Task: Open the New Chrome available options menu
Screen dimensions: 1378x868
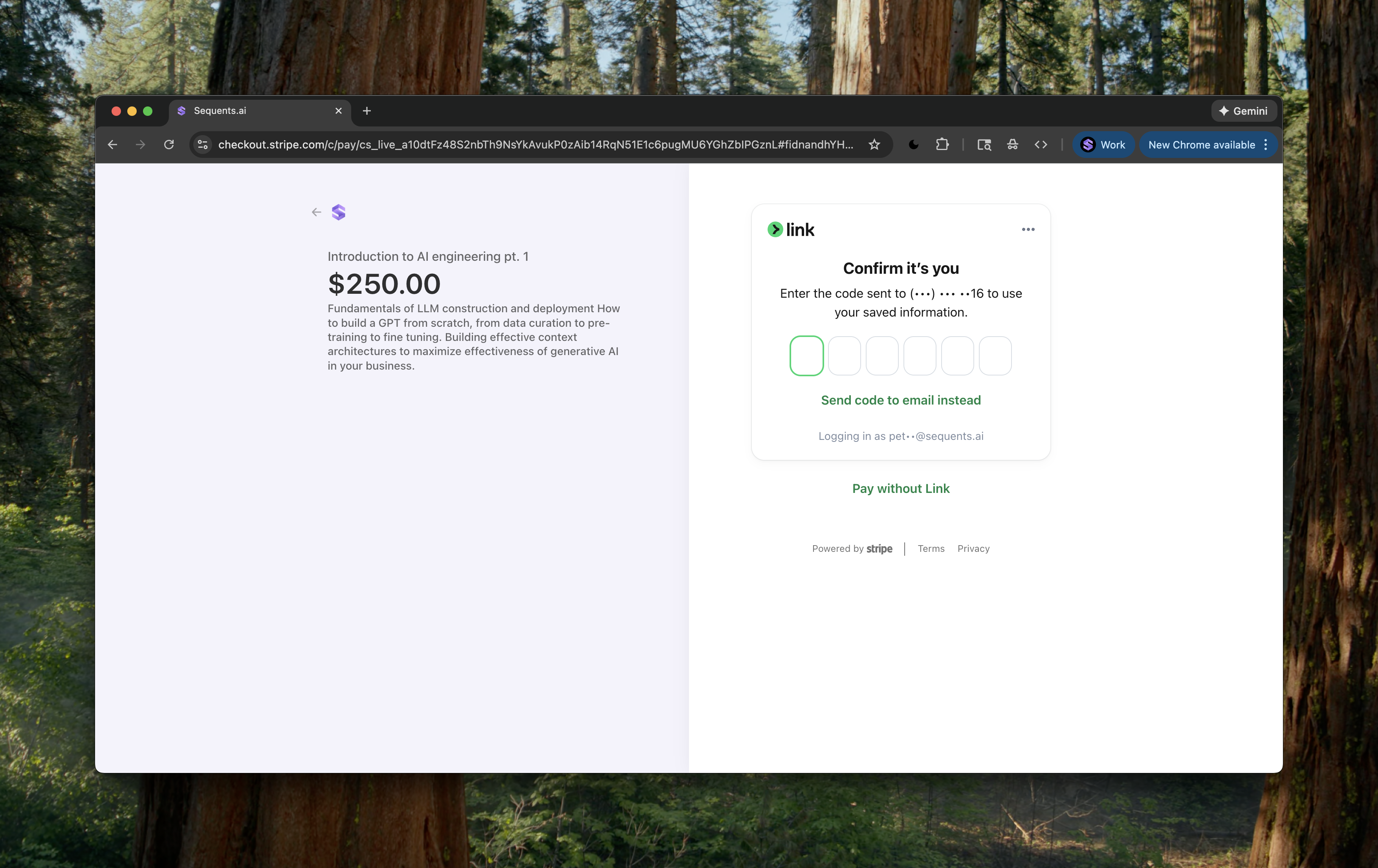Action: [1265, 144]
